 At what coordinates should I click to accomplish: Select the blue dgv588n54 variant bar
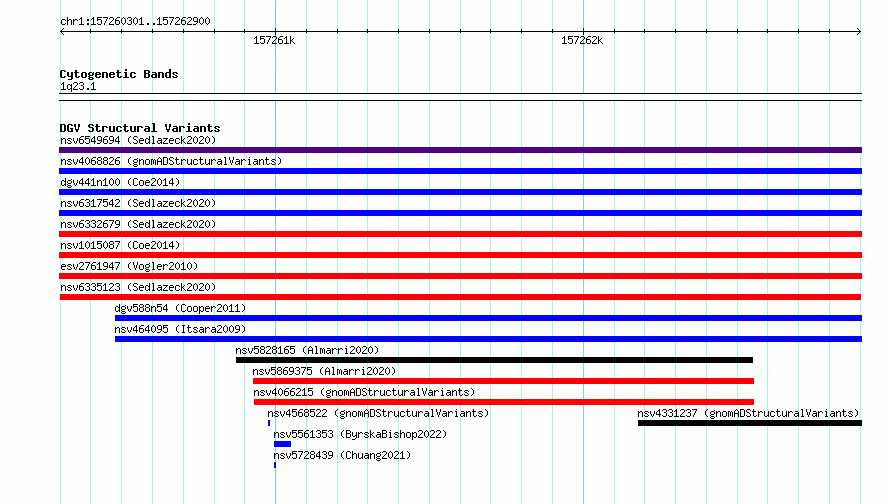coord(488,318)
